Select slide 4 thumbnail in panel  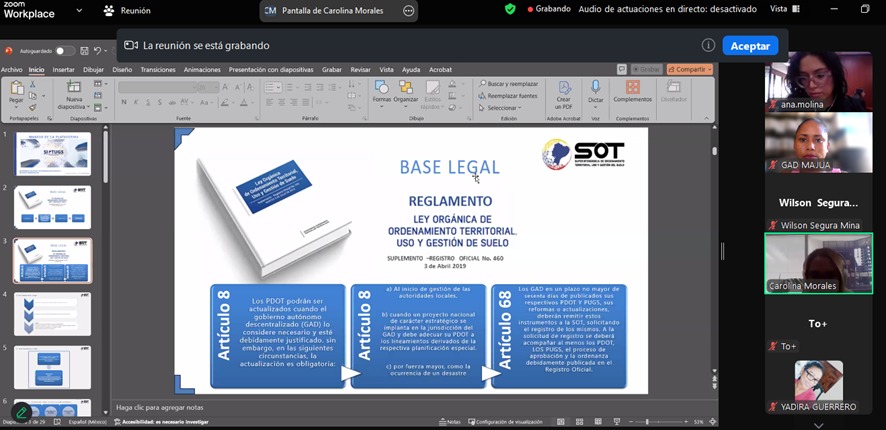coord(53,314)
